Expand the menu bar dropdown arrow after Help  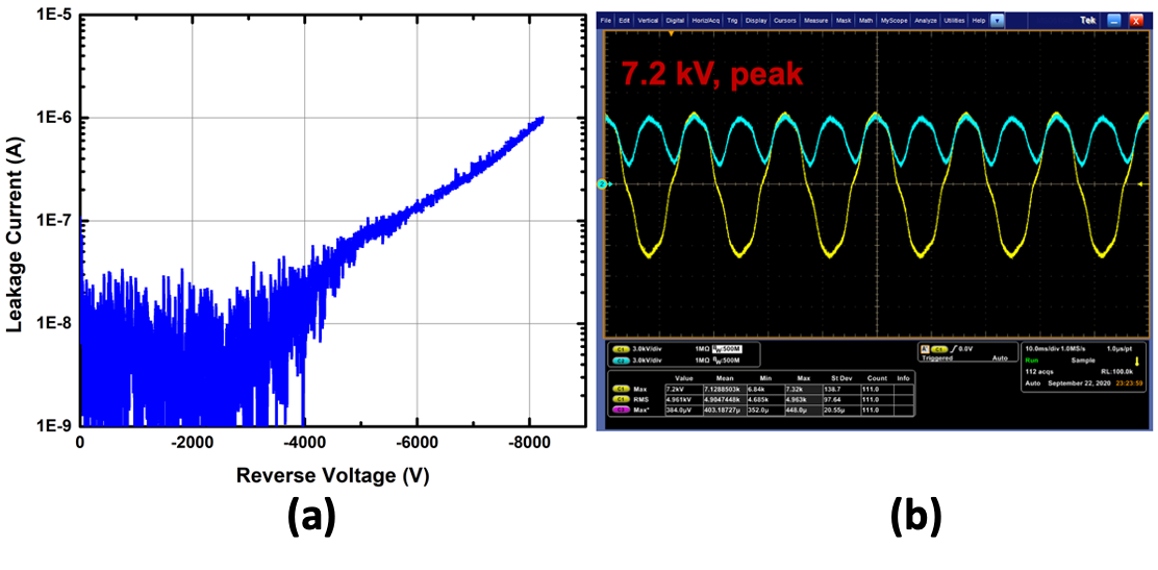point(996,20)
